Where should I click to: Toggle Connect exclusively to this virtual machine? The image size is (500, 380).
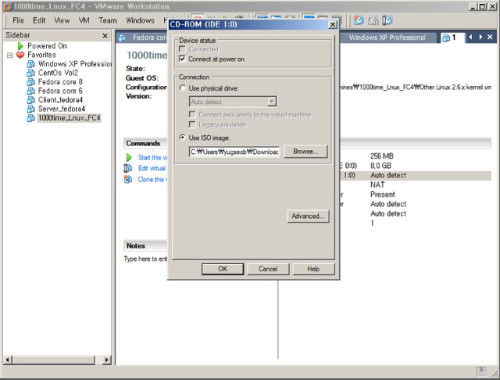(192, 114)
